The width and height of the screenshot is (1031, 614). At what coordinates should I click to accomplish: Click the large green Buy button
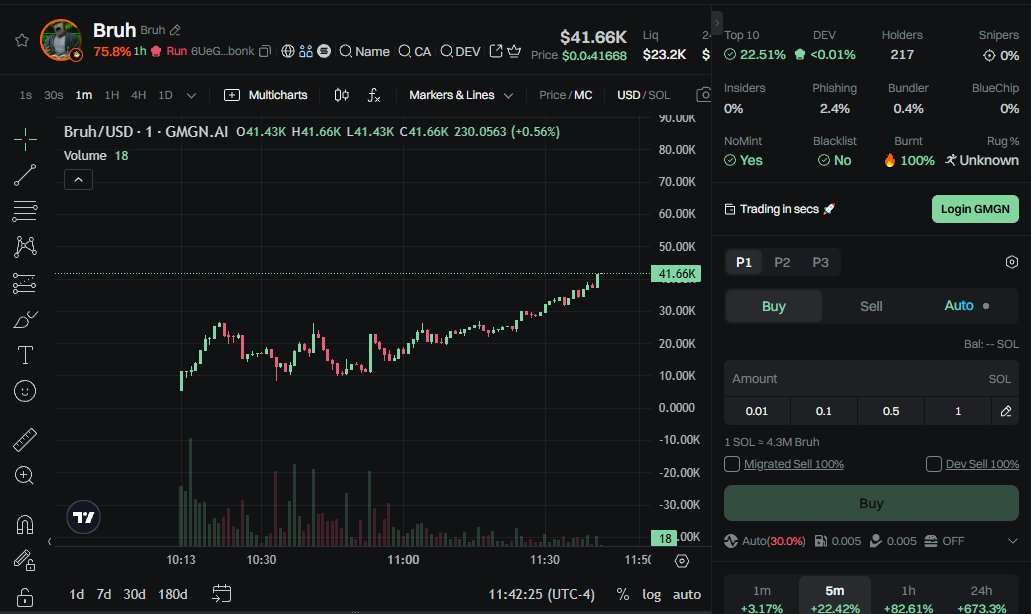coord(871,504)
